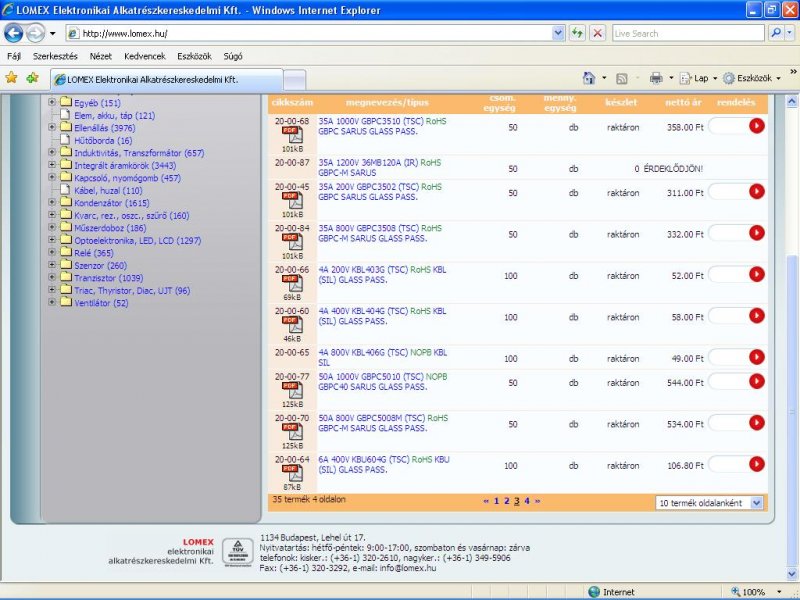Click the RSS feeds icon
Image resolution: width=800 pixels, height=600 pixels.
[x=621, y=78]
